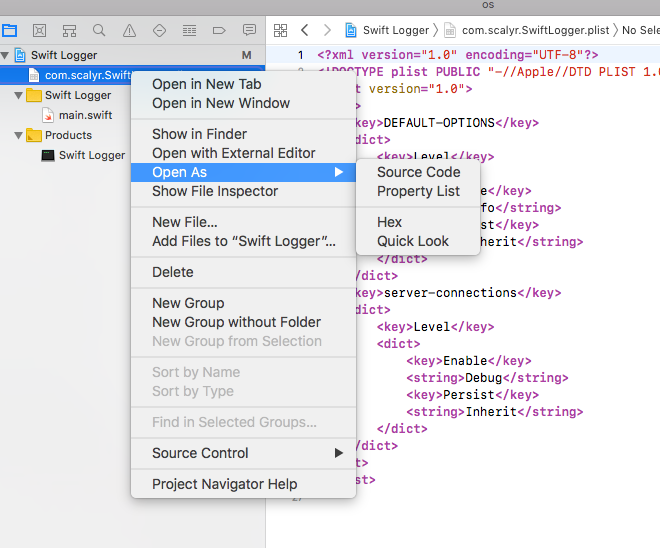
Task: Choose Property List from Open As submenu
Action: pyautogui.click(x=418, y=191)
